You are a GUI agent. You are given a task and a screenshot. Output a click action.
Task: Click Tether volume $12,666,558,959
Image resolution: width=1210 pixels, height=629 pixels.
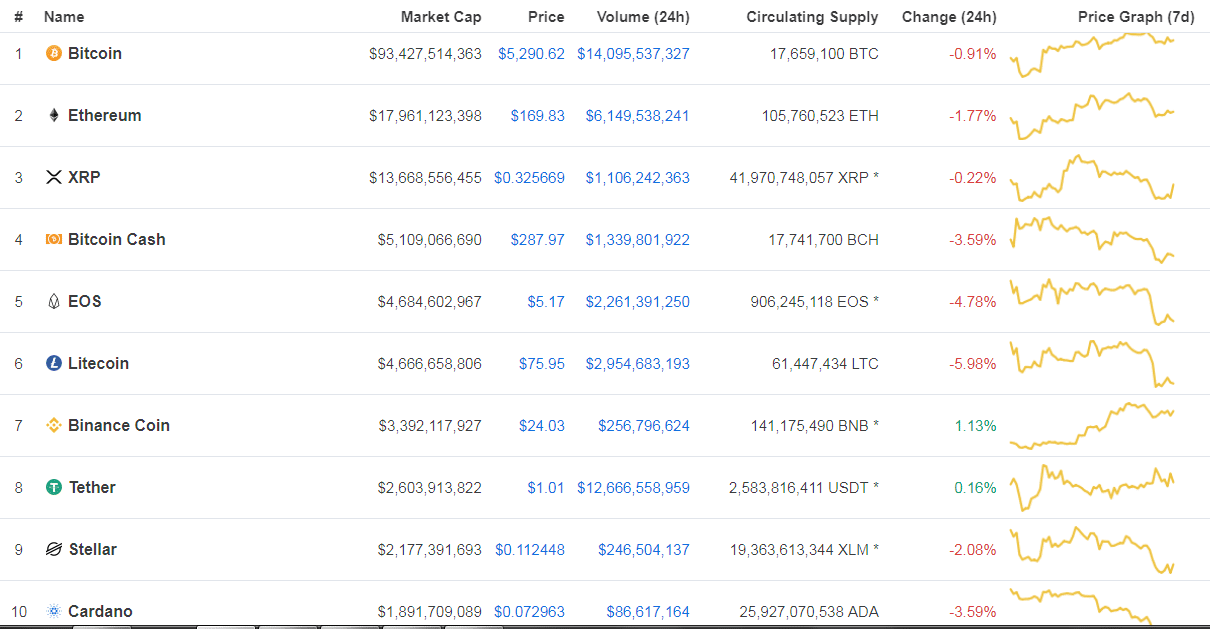coord(633,487)
